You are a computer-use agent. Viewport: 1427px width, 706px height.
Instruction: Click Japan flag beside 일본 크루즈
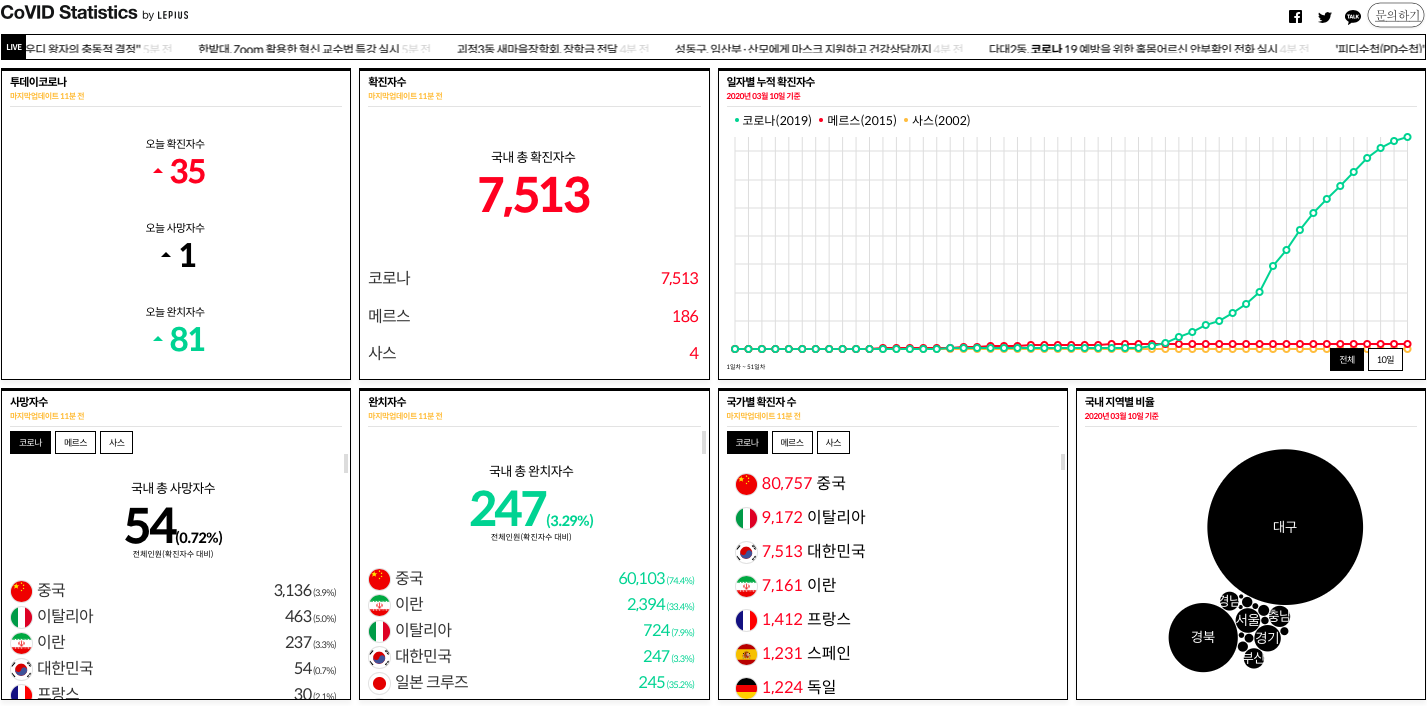tap(379, 683)
